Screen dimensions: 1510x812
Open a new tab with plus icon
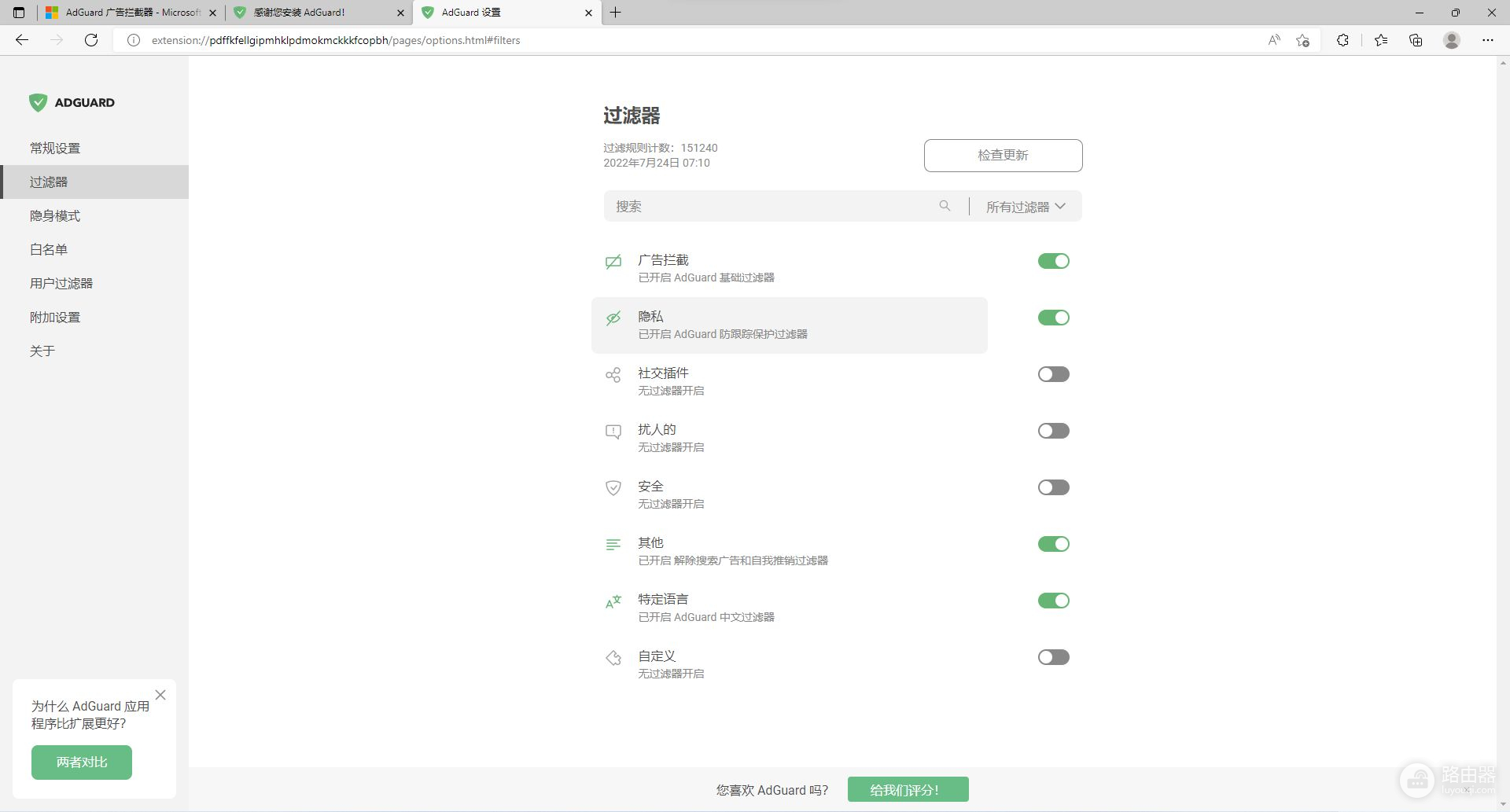(x=616, y=13)
